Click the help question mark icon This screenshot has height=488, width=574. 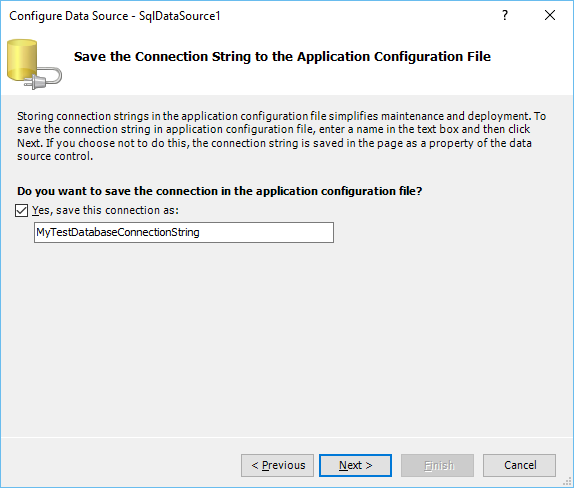[505, 15]
